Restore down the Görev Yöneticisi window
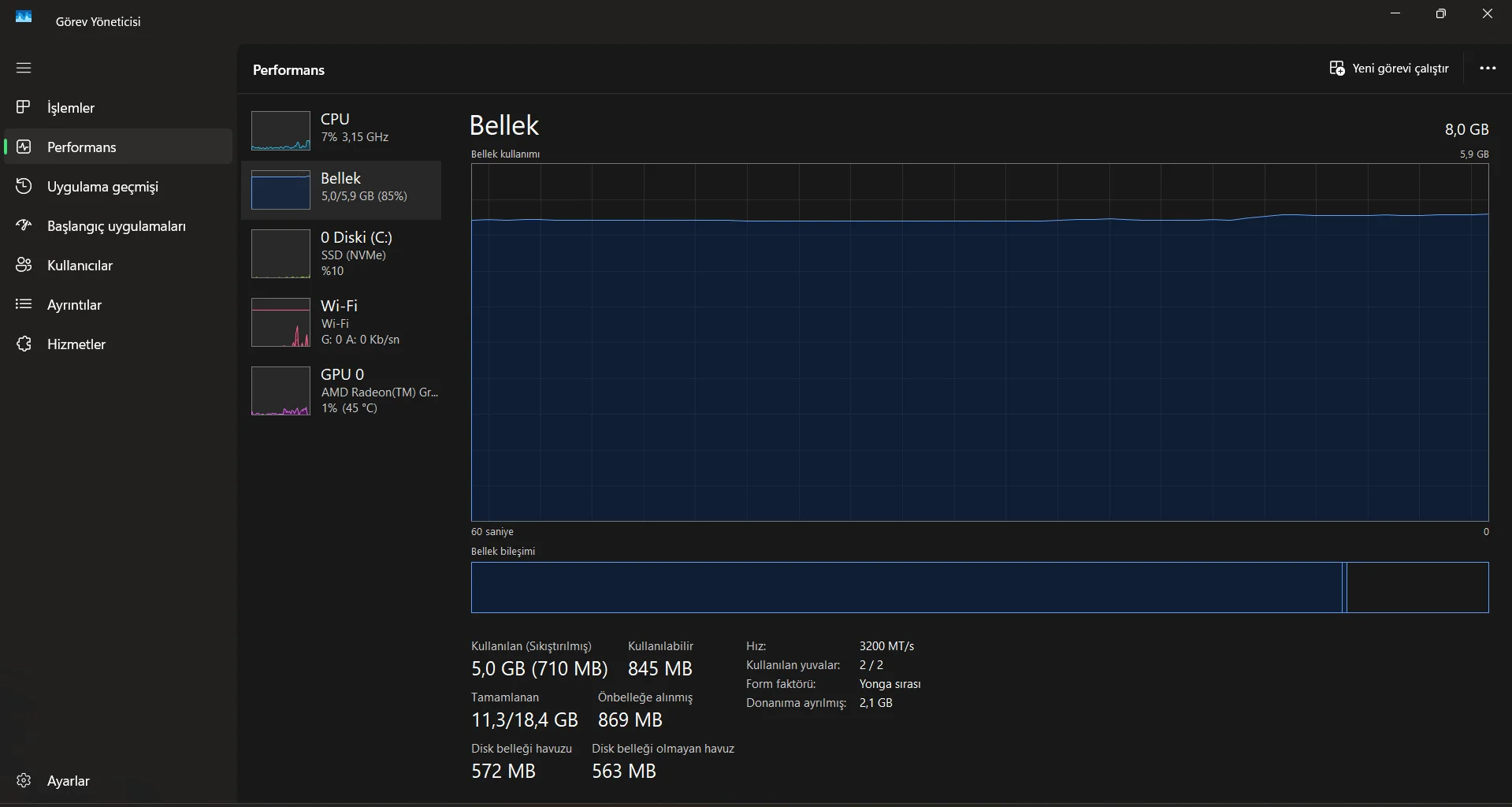The height and width of the screenshot is (807, 1512). pos(1440,14)
